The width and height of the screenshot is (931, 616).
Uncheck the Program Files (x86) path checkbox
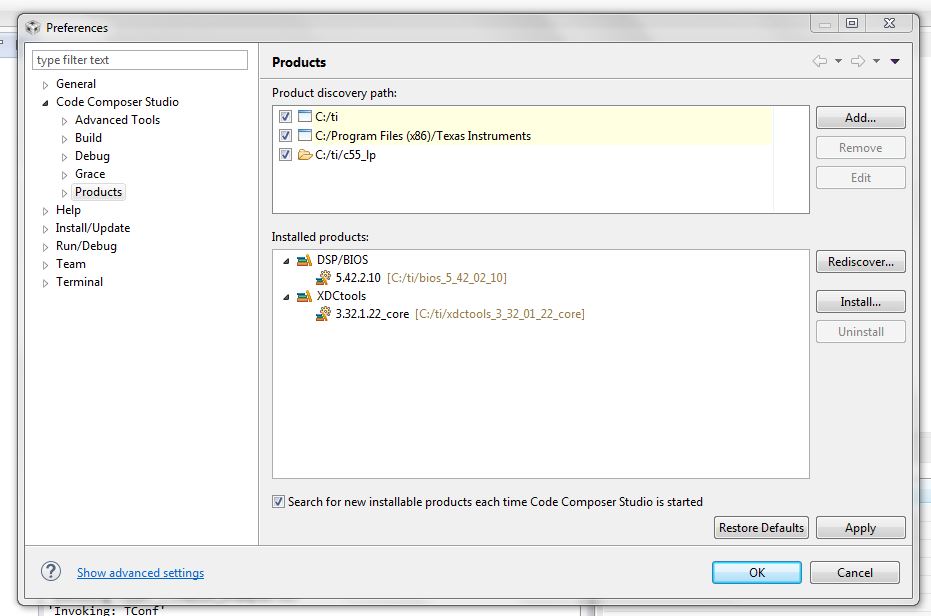click(x=286, y=136)
